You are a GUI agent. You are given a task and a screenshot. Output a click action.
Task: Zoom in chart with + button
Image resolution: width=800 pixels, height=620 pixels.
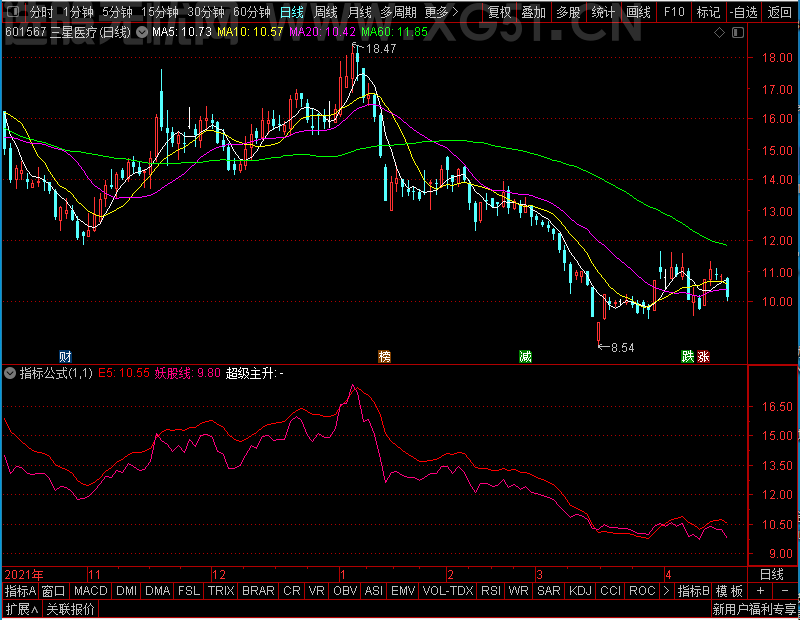[x=760, y=591]
